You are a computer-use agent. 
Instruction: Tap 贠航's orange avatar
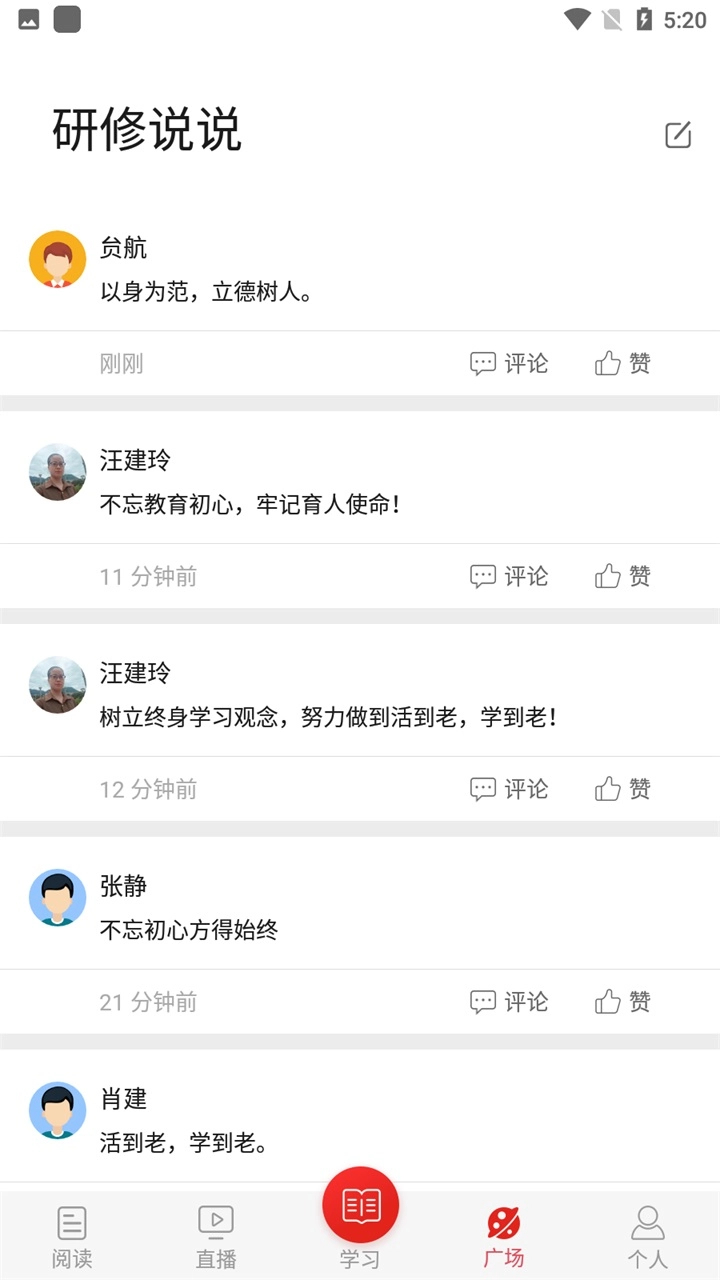(x=57, y=259)
